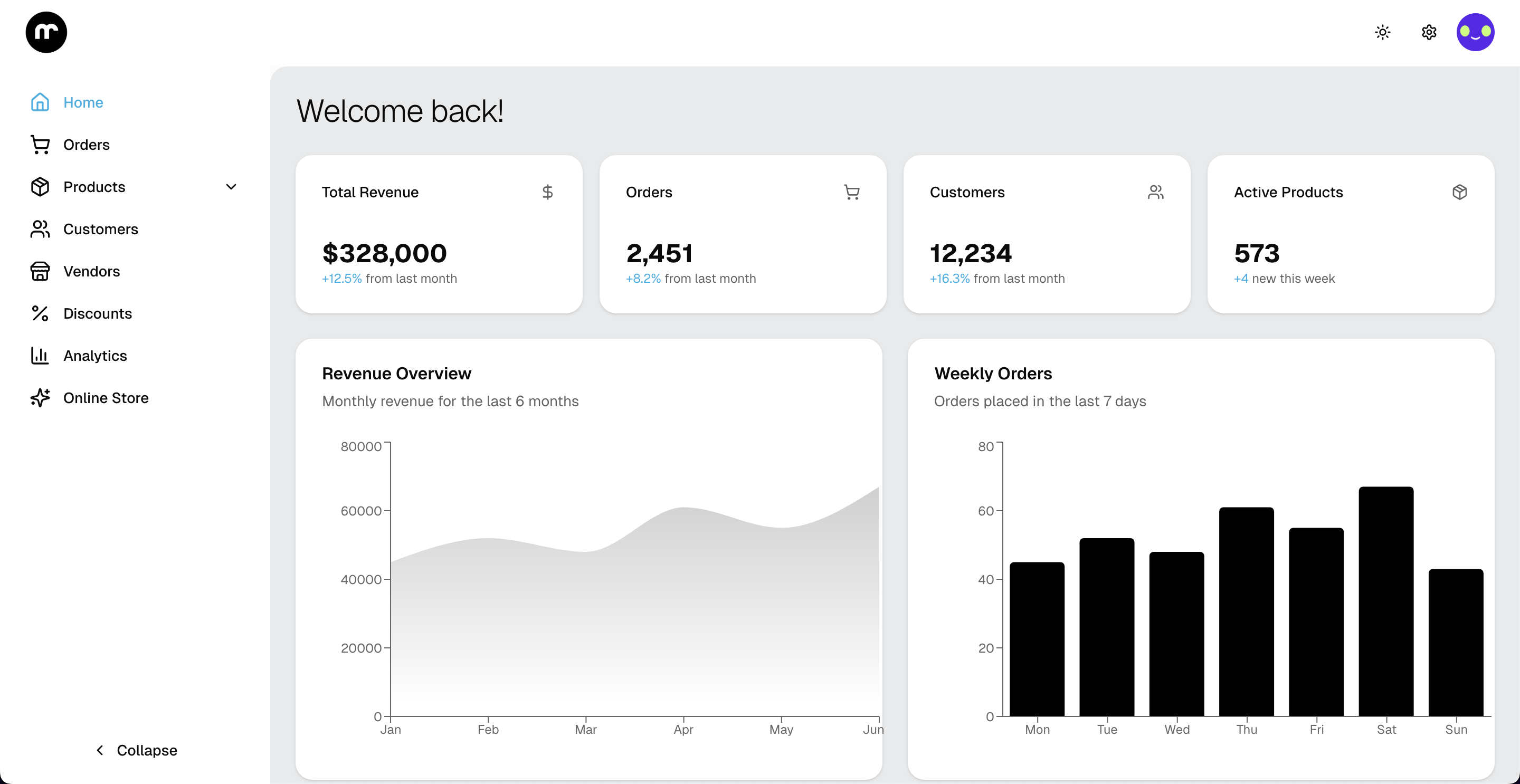The height and width of the screenshot is (784, 1520).
Task: Click the cart icon on Orders card
Action: pyautogui.click(x=851, y=192)
